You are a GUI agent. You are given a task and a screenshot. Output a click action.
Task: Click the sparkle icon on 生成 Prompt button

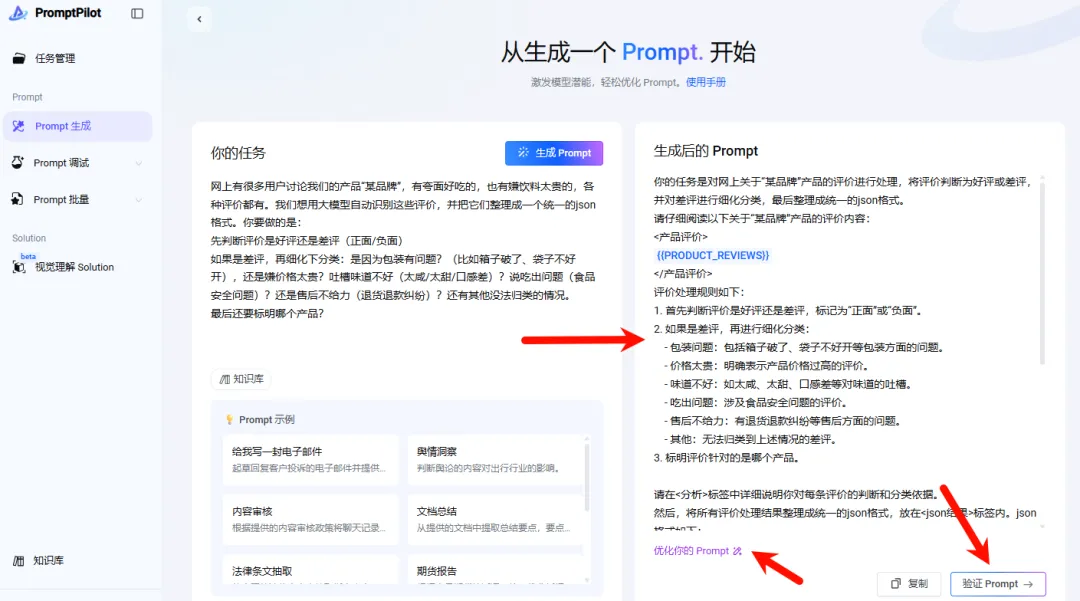523,153
